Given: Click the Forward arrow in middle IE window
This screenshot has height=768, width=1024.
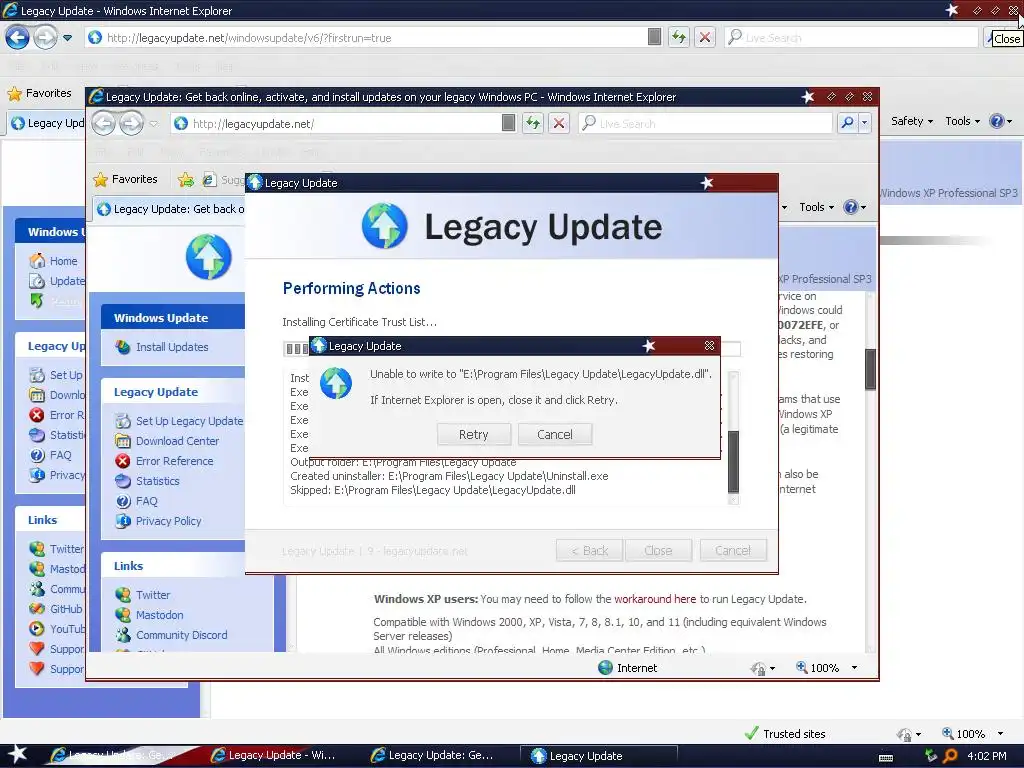Looking at the screenshot, I should (x=131, y=123).
